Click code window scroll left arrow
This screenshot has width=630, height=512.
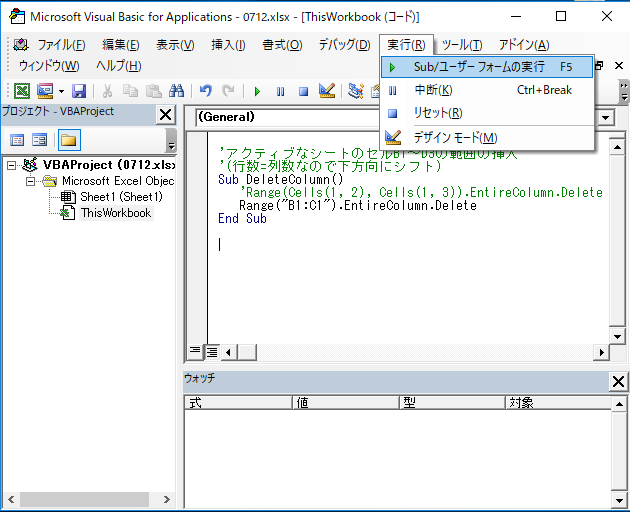click(x=229, y=352)
